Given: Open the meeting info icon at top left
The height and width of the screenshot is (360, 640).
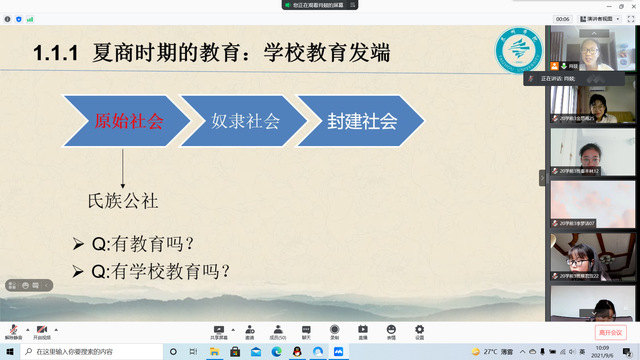Looking at the screenshot, I should pos(7,19).
